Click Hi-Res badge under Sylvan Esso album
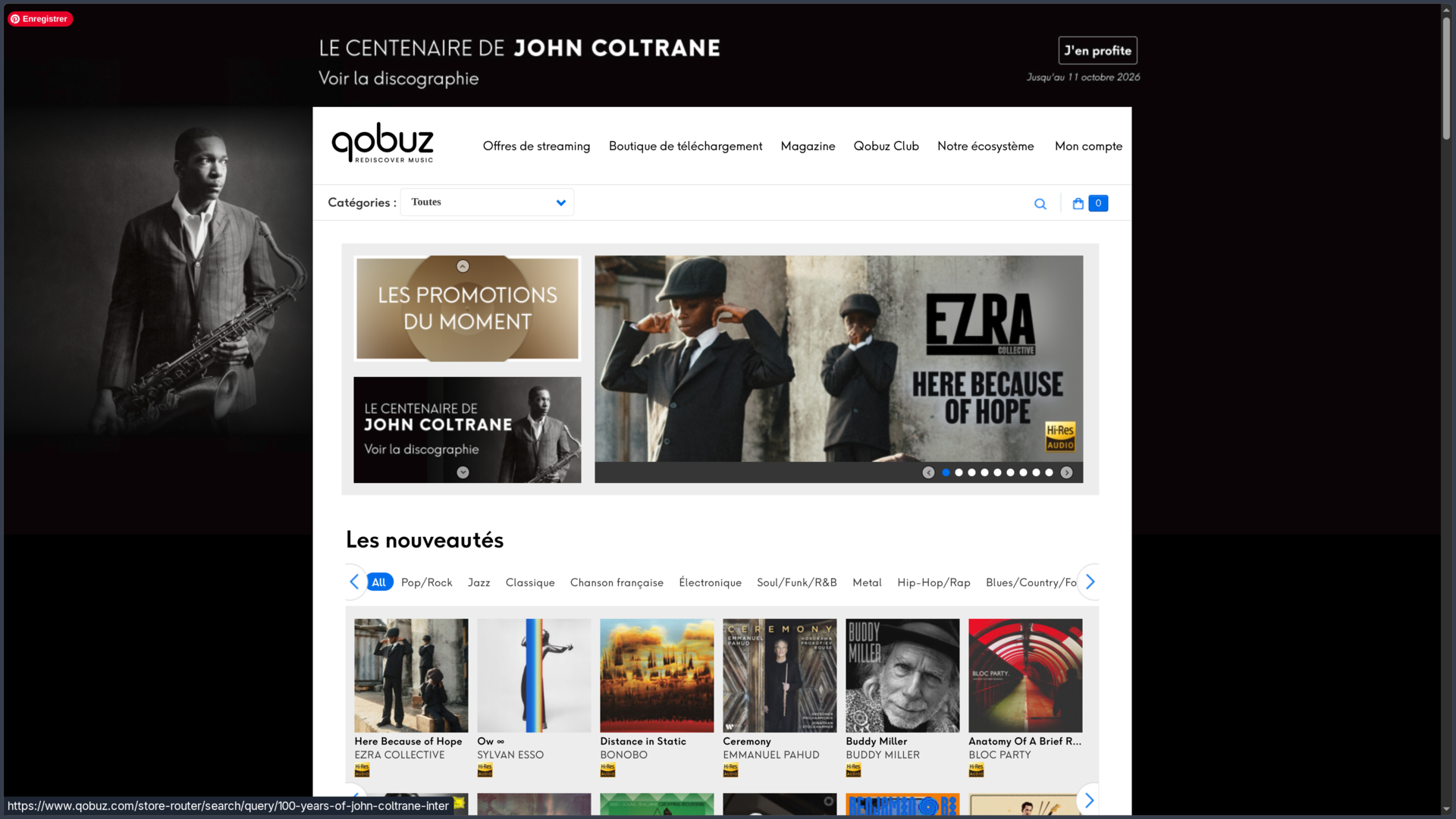This screenshot has height=819, width=1456. (485, 770)
